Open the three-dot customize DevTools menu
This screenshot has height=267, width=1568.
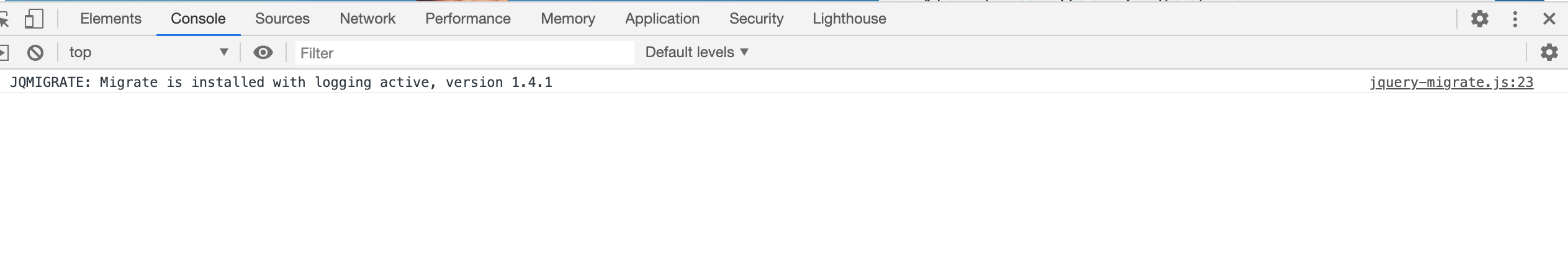1515,19
